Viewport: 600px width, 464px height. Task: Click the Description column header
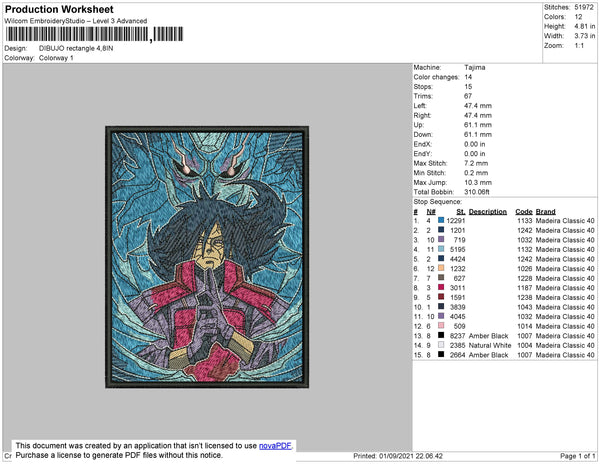(488, 212)
